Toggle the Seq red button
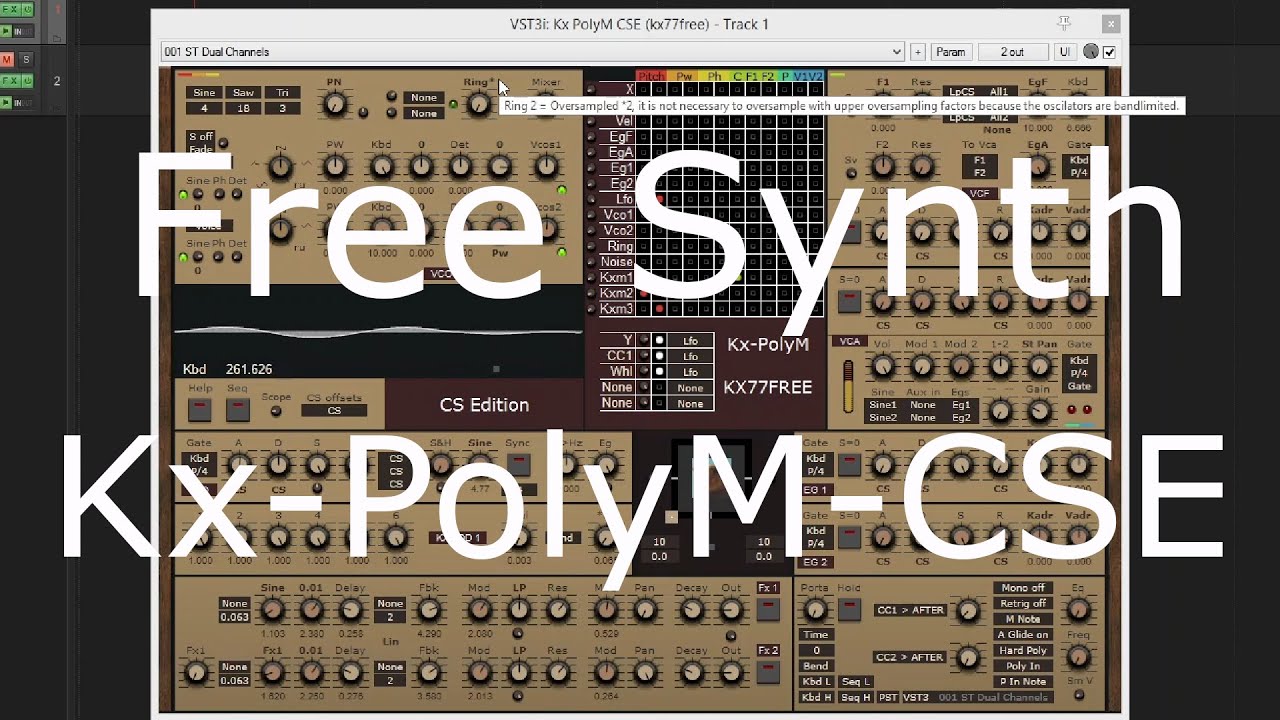 (x=237, y=409)
